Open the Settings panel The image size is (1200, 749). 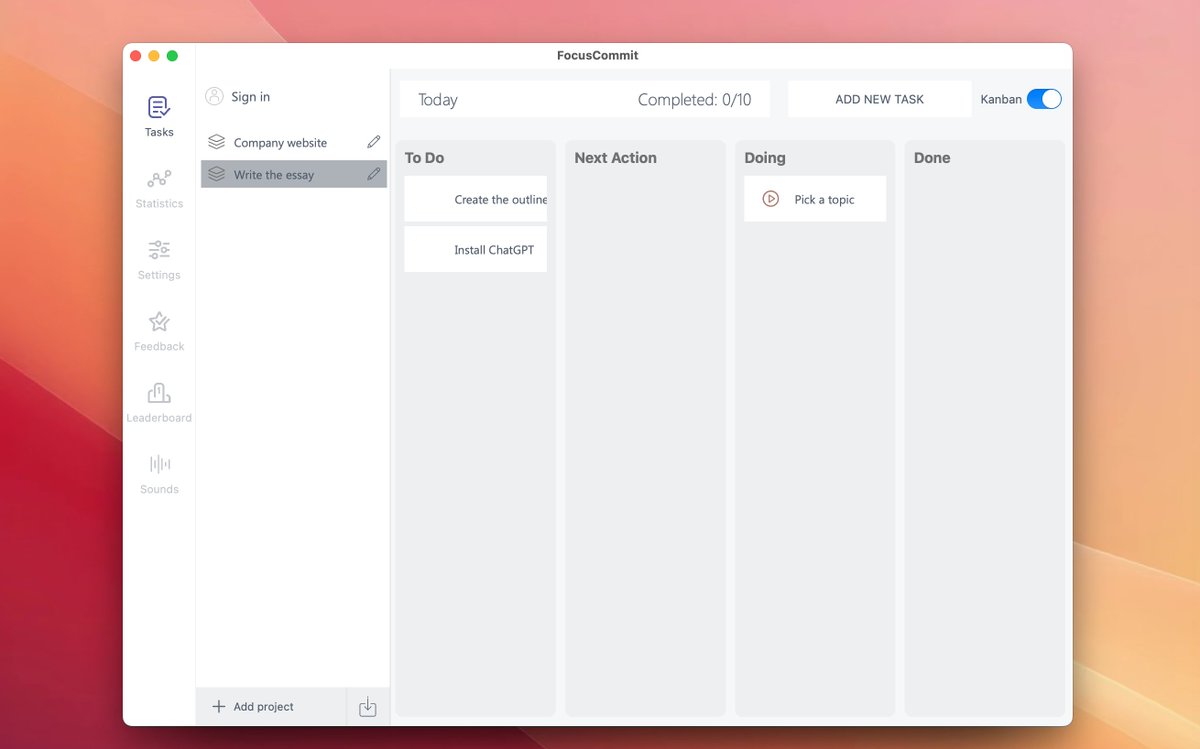pos(159,259)
